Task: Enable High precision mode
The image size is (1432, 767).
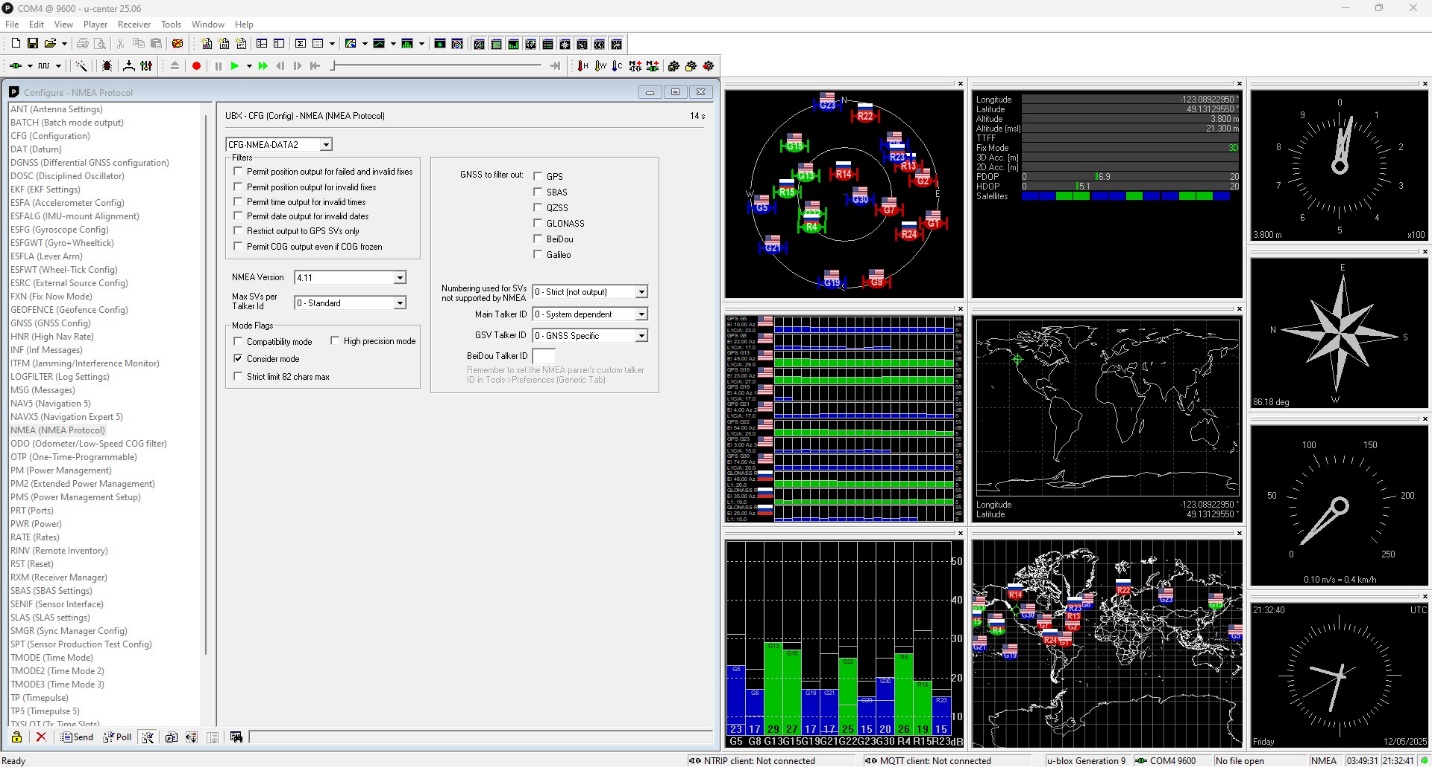Action: coord(335,341)
